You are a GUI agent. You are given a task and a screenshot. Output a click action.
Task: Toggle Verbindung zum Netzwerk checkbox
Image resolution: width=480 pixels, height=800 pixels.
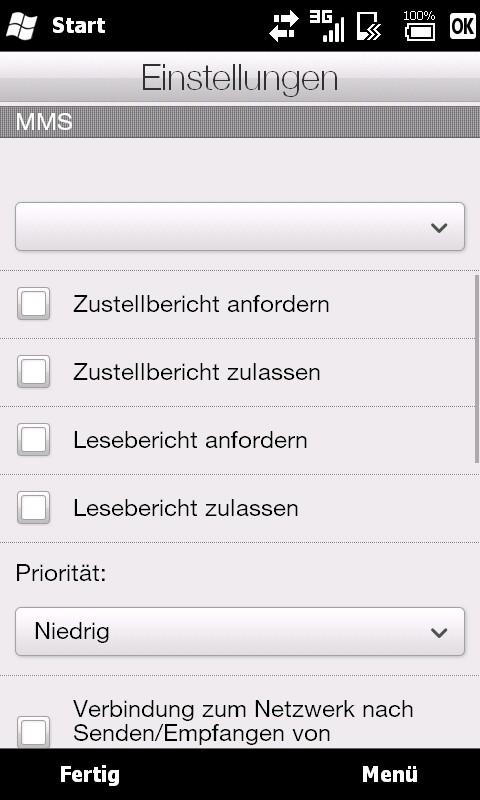click(x=34, y=732)
